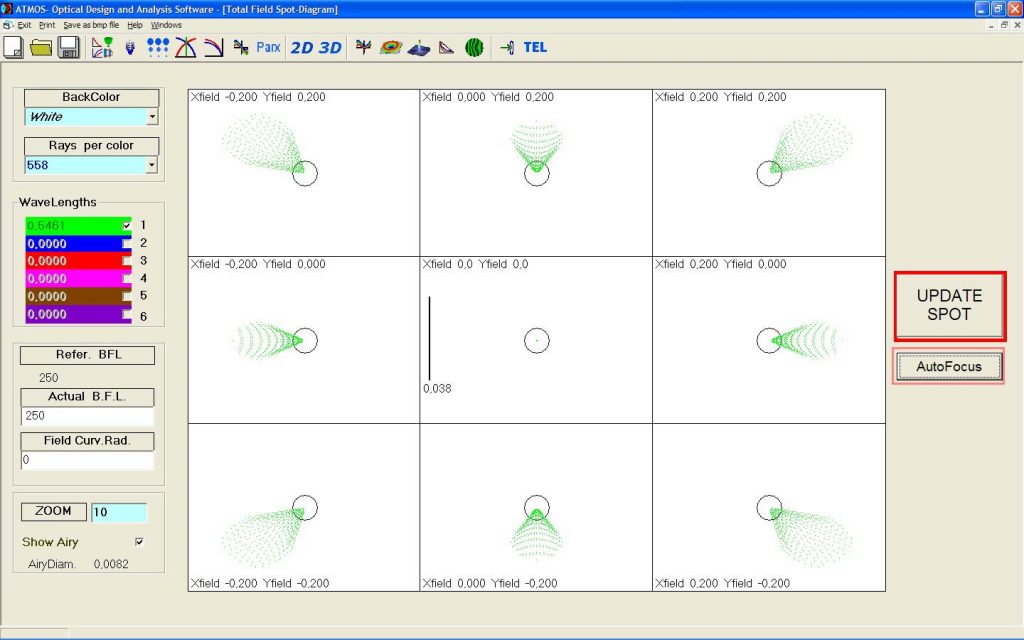1024x640 pixels.
Task: Click the Parx paraxial data icon
Action: pyautogui.click(x=268, y=47)
